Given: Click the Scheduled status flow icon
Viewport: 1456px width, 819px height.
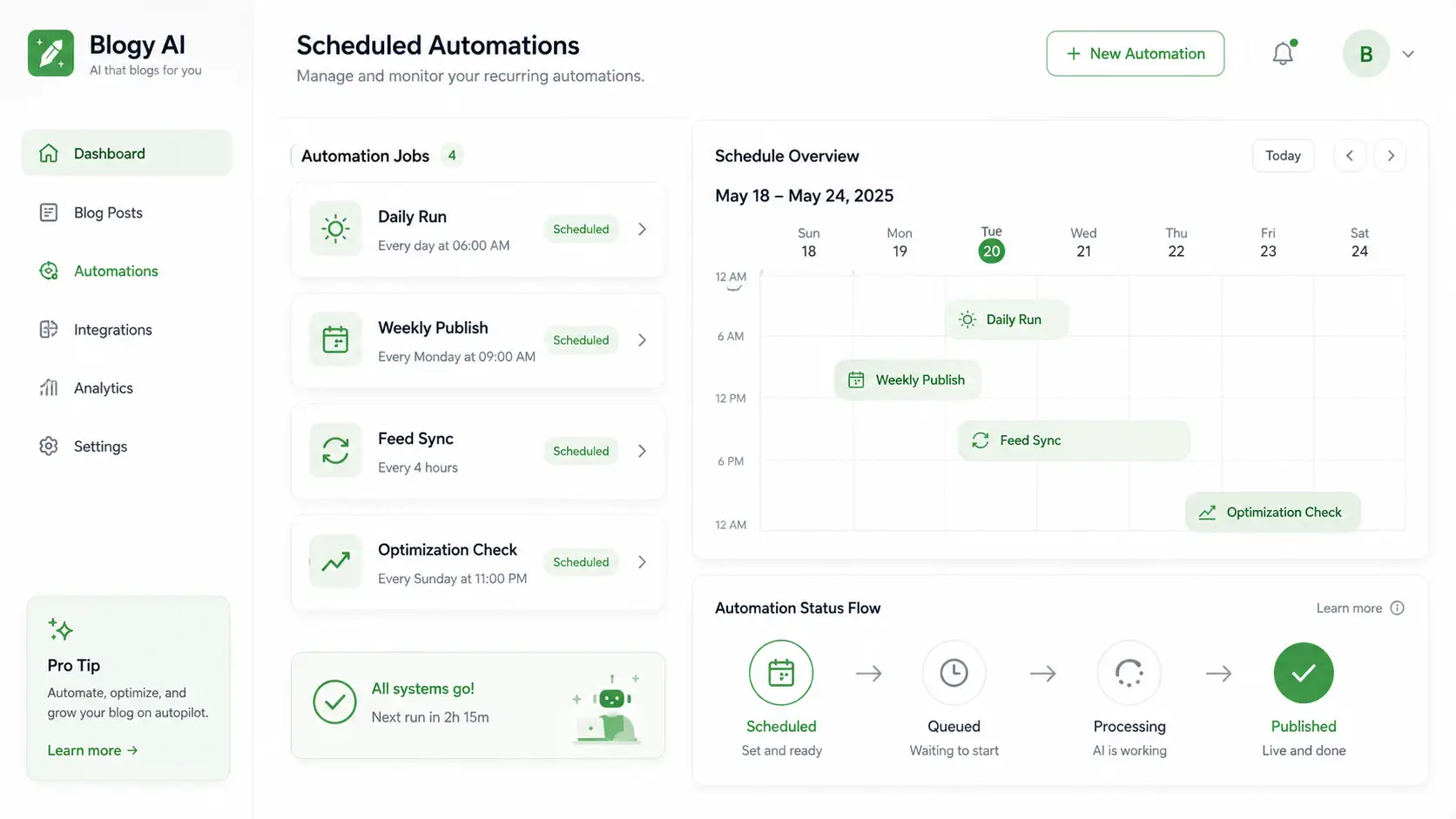Looking at the screenshot, I should coord(781,673).
